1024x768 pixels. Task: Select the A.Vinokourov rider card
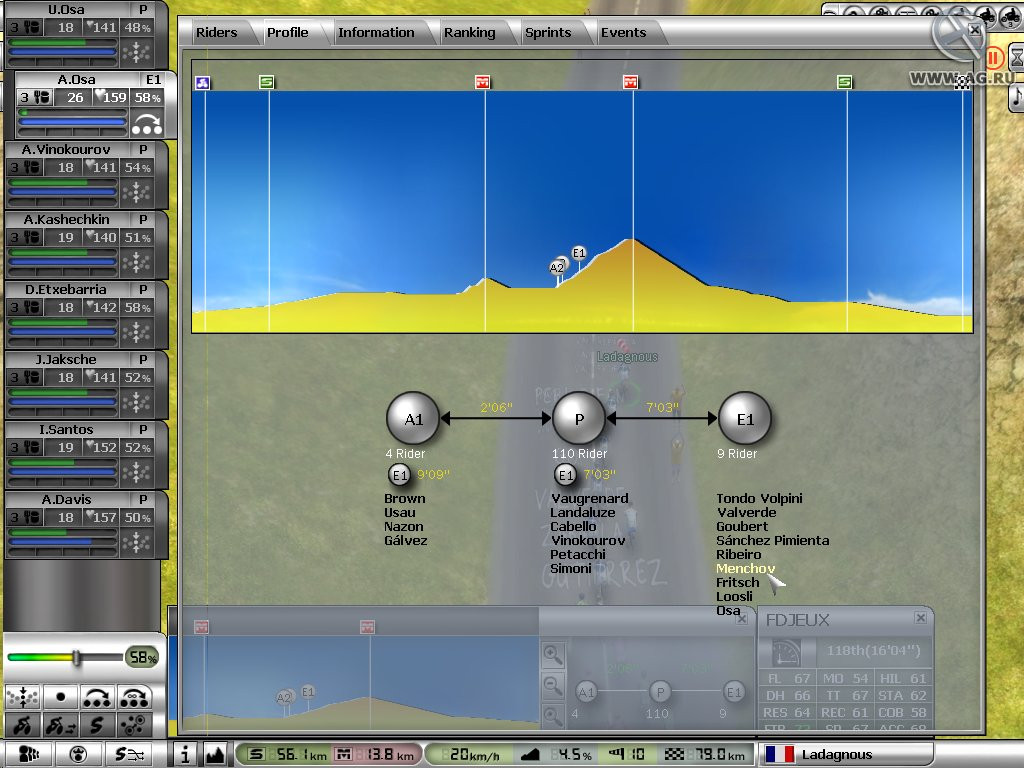click(86, 174)
